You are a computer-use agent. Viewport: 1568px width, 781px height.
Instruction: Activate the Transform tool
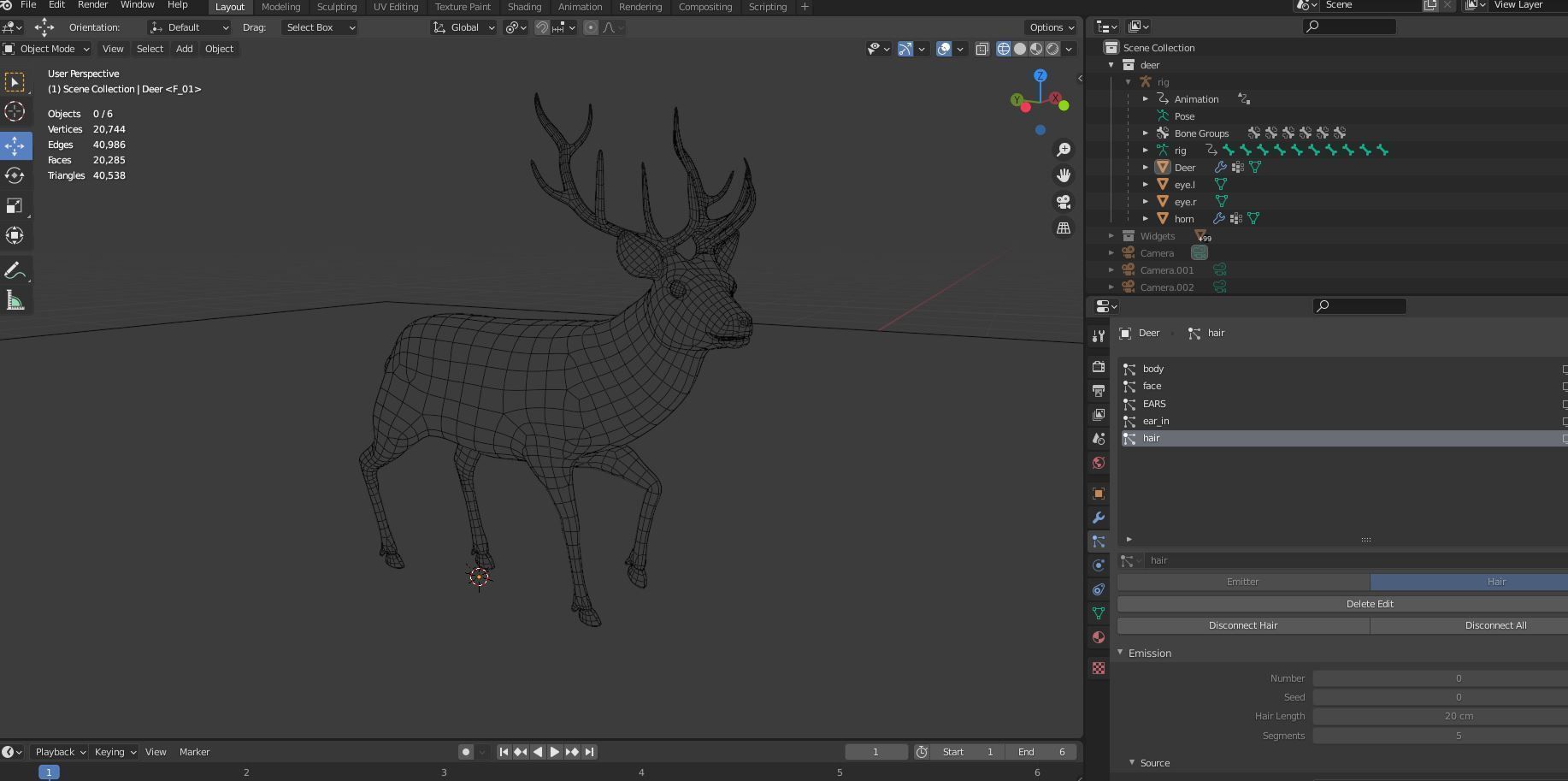[15, 235]
